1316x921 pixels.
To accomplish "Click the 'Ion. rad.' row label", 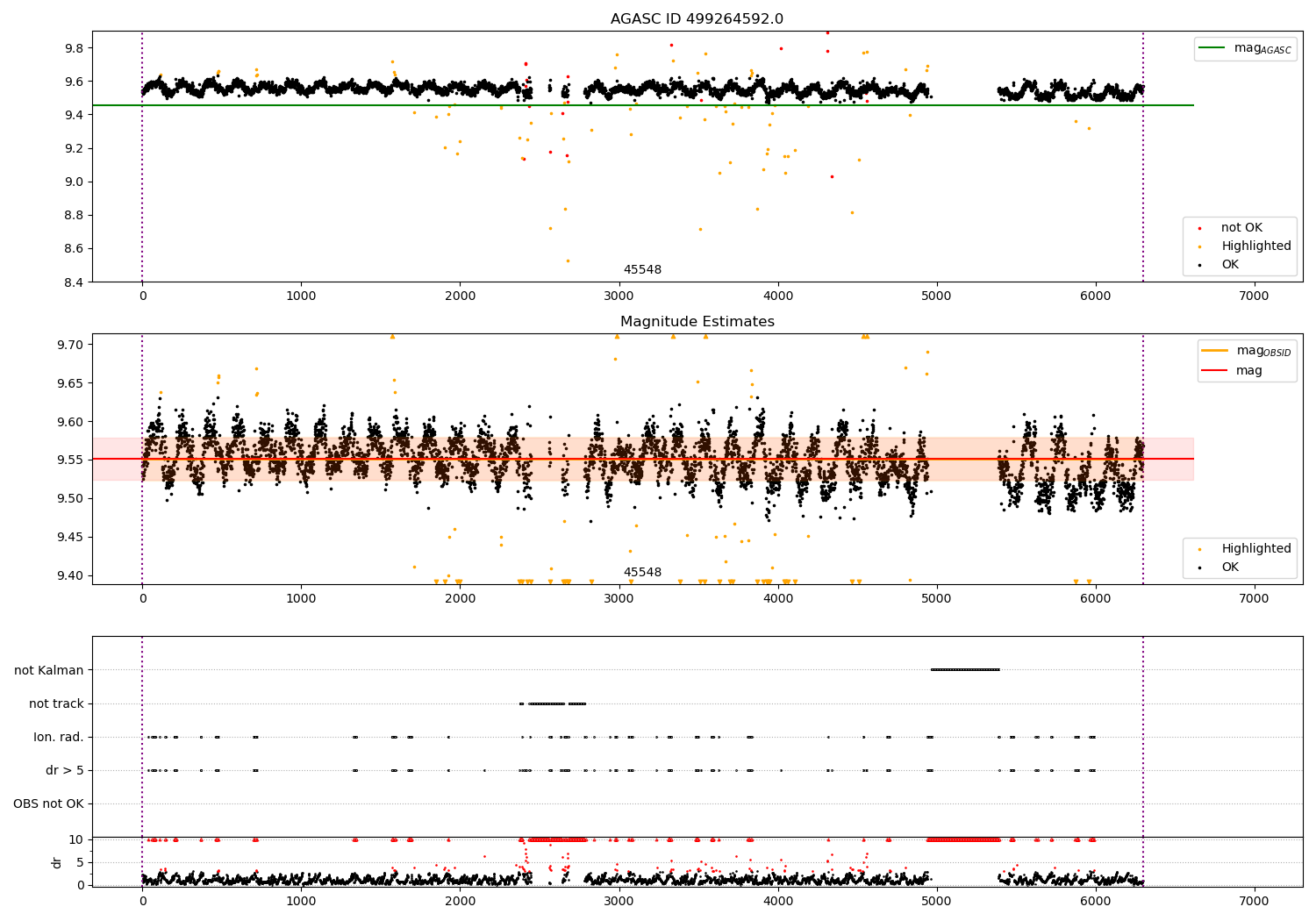I will pyautogui.click(x=59, y=737).
